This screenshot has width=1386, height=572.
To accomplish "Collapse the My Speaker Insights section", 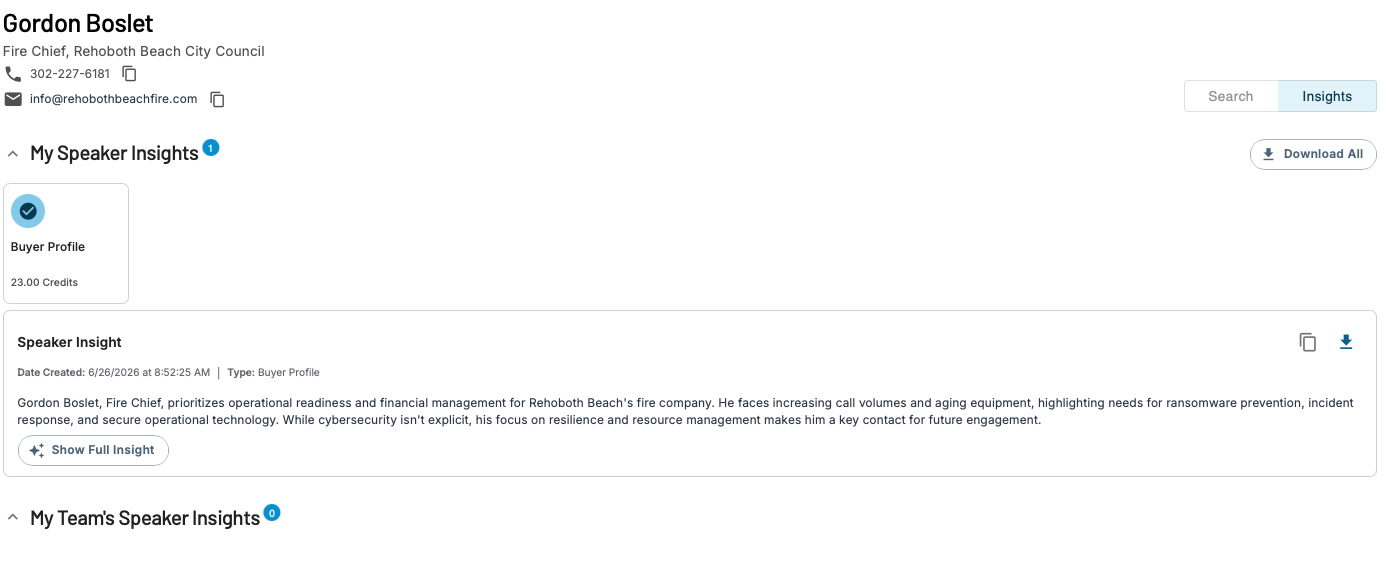I will (x=13, y=154).
